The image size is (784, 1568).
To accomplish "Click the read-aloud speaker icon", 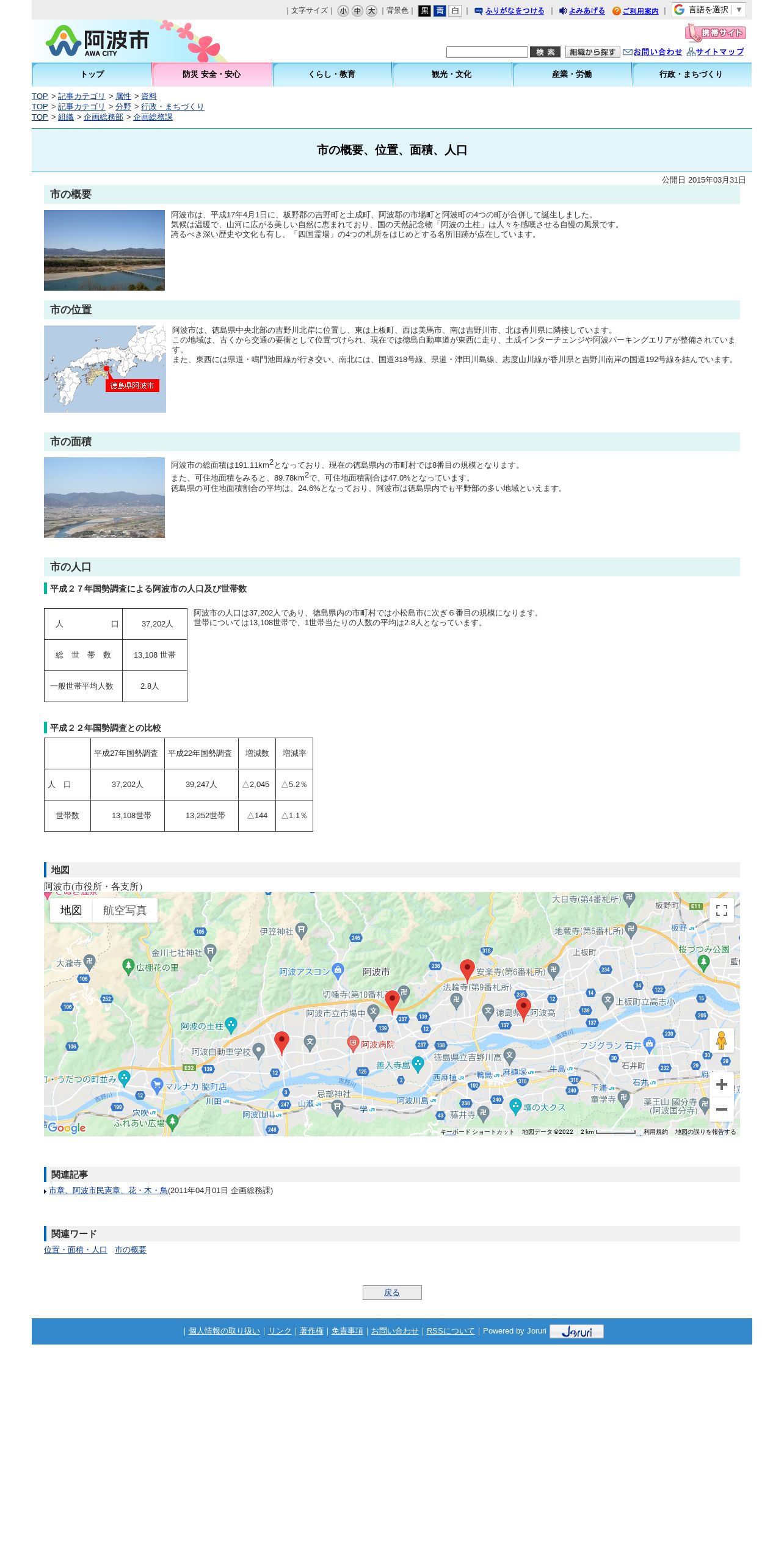I will coord(563,11).
